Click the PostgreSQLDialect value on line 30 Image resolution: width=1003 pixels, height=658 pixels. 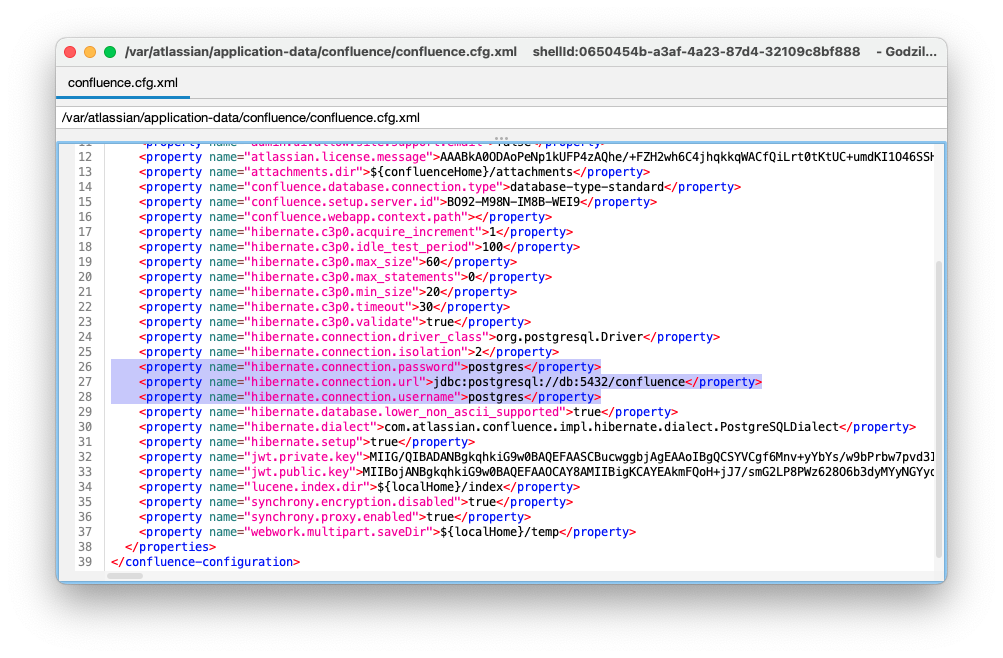pos(611,427)
